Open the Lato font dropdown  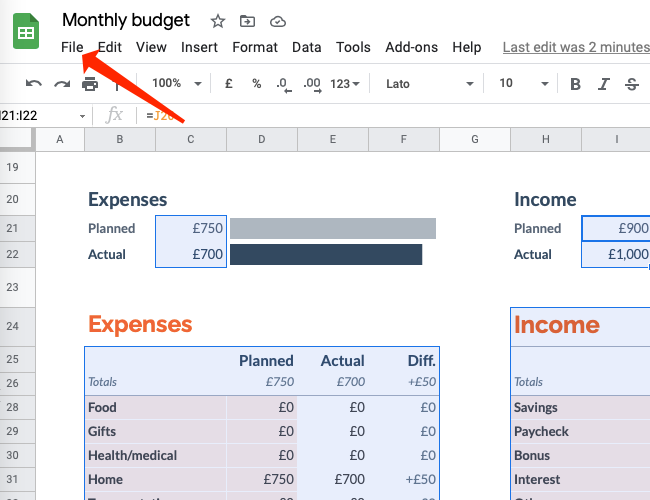click(x=430, y=84)
